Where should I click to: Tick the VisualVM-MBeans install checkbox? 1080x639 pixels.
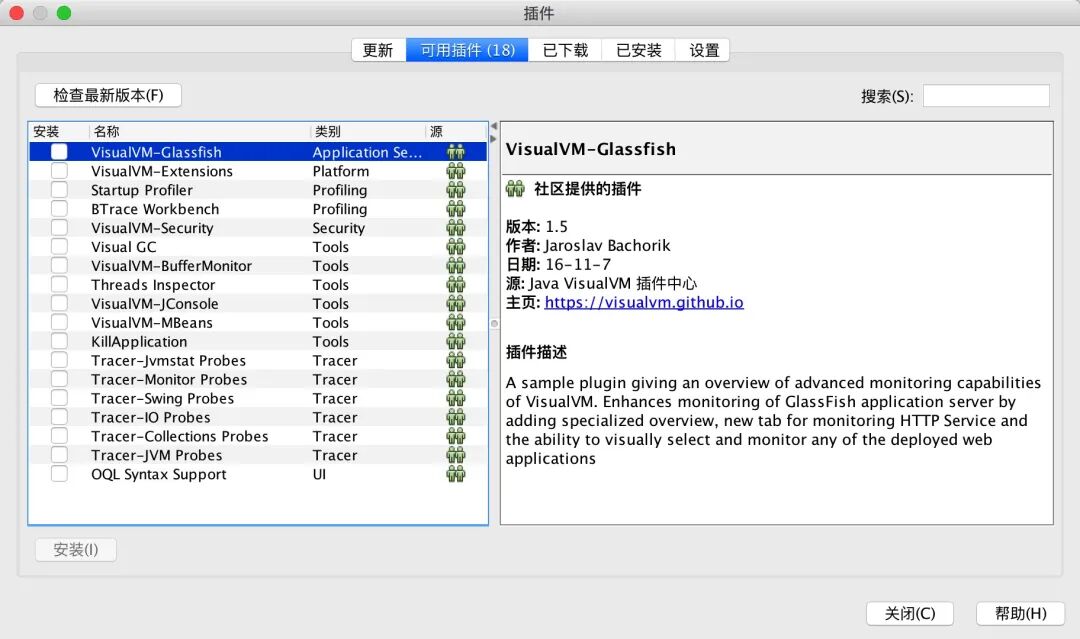[59, 322]
